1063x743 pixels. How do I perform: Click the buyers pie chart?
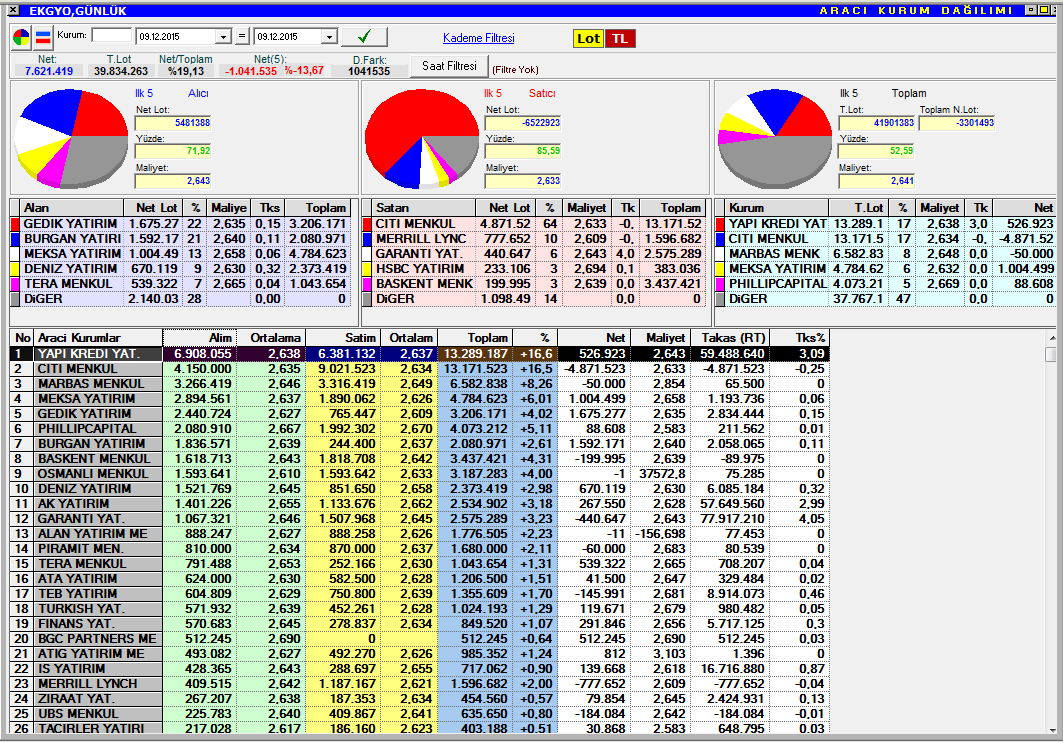click(x=70, y=136)
